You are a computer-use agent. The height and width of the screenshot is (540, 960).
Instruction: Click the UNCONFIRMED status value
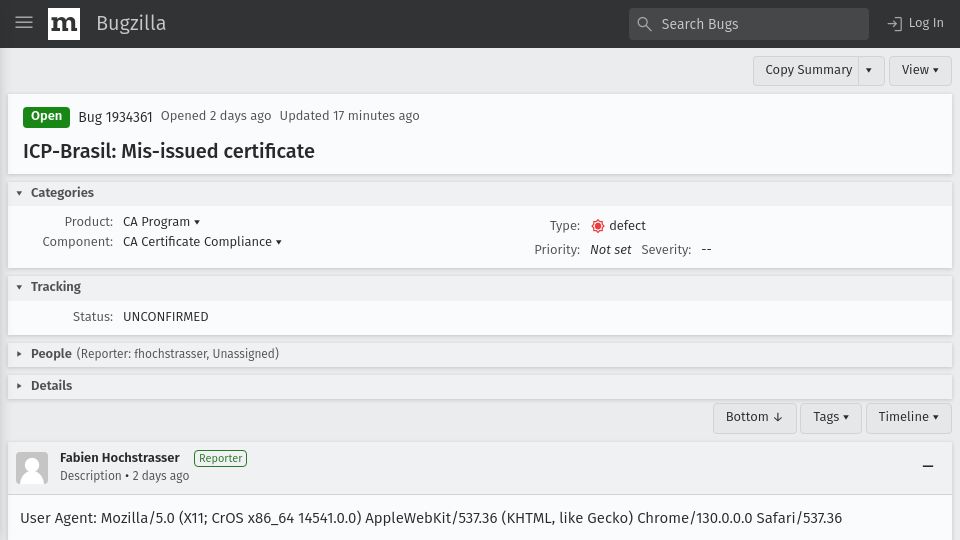tap(166, 317)
